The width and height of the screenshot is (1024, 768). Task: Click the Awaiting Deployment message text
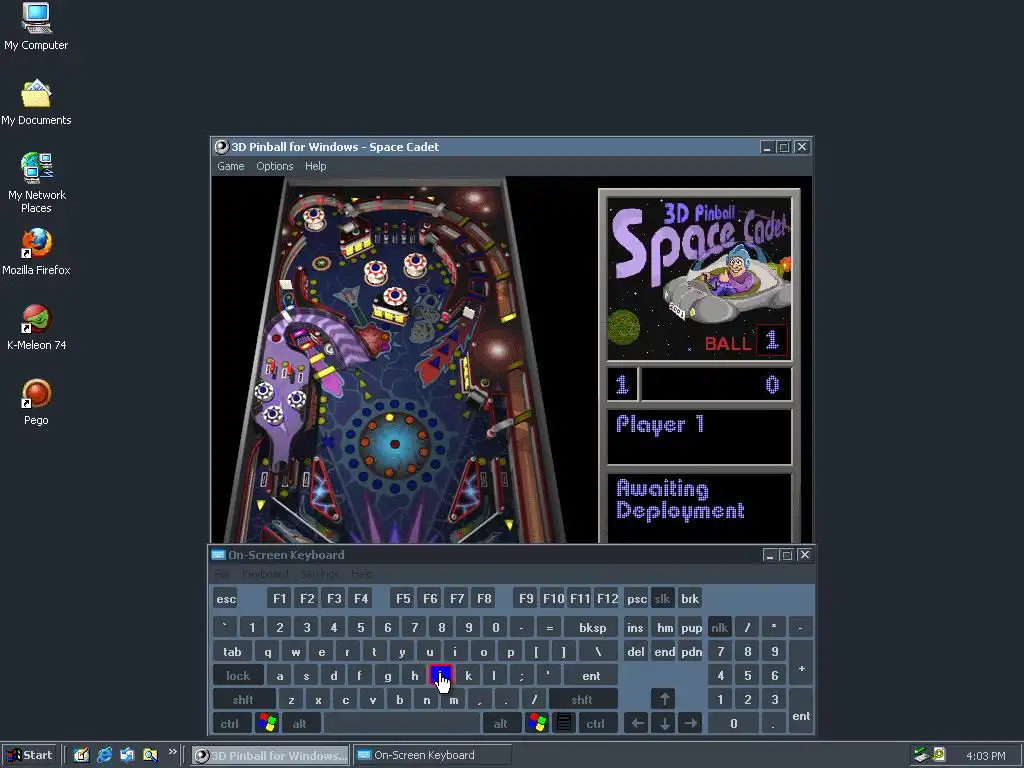(680, 500)
